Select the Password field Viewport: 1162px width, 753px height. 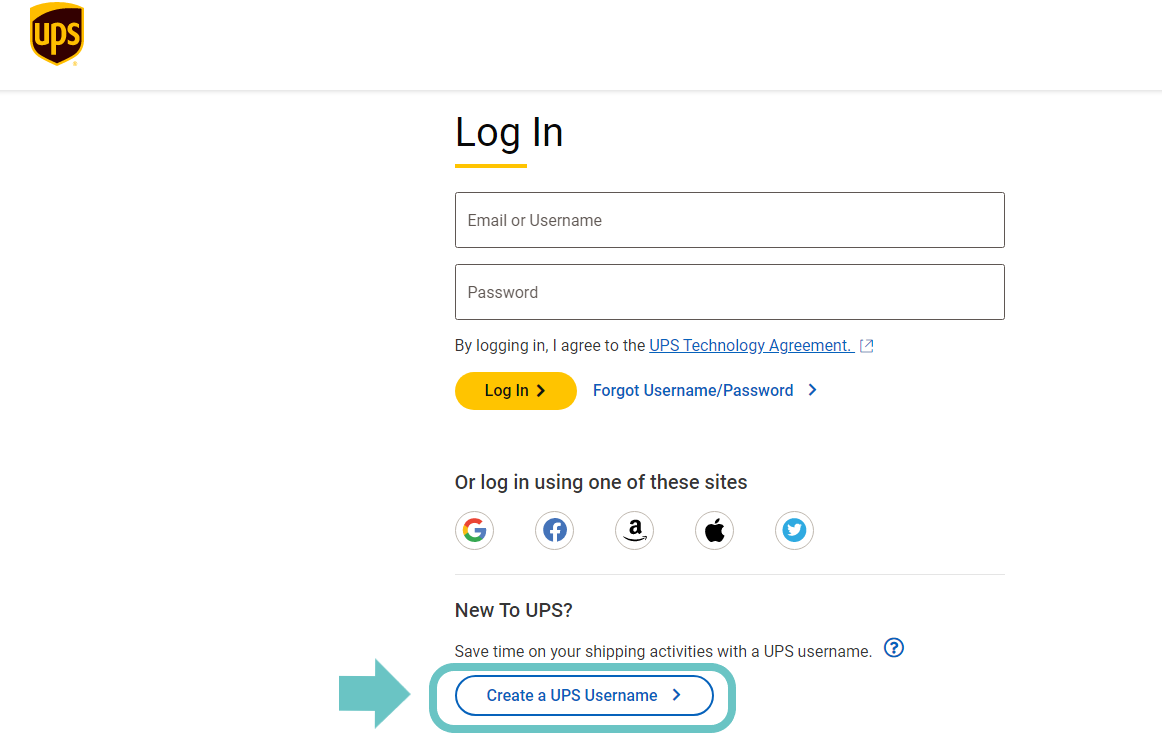[x=729, y=292]
